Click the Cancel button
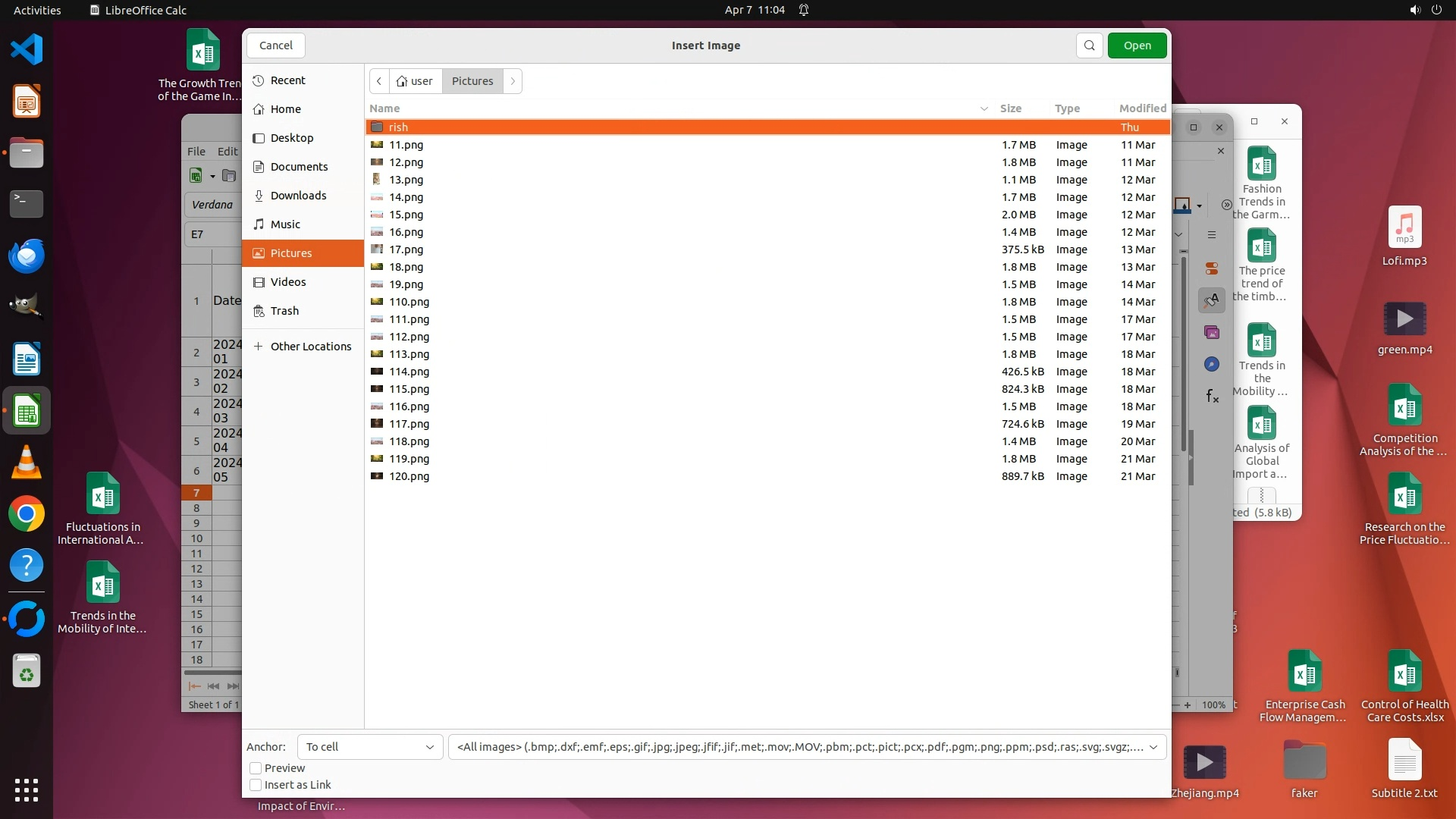This screenshot has width=1456, height=819. (275, 45)
